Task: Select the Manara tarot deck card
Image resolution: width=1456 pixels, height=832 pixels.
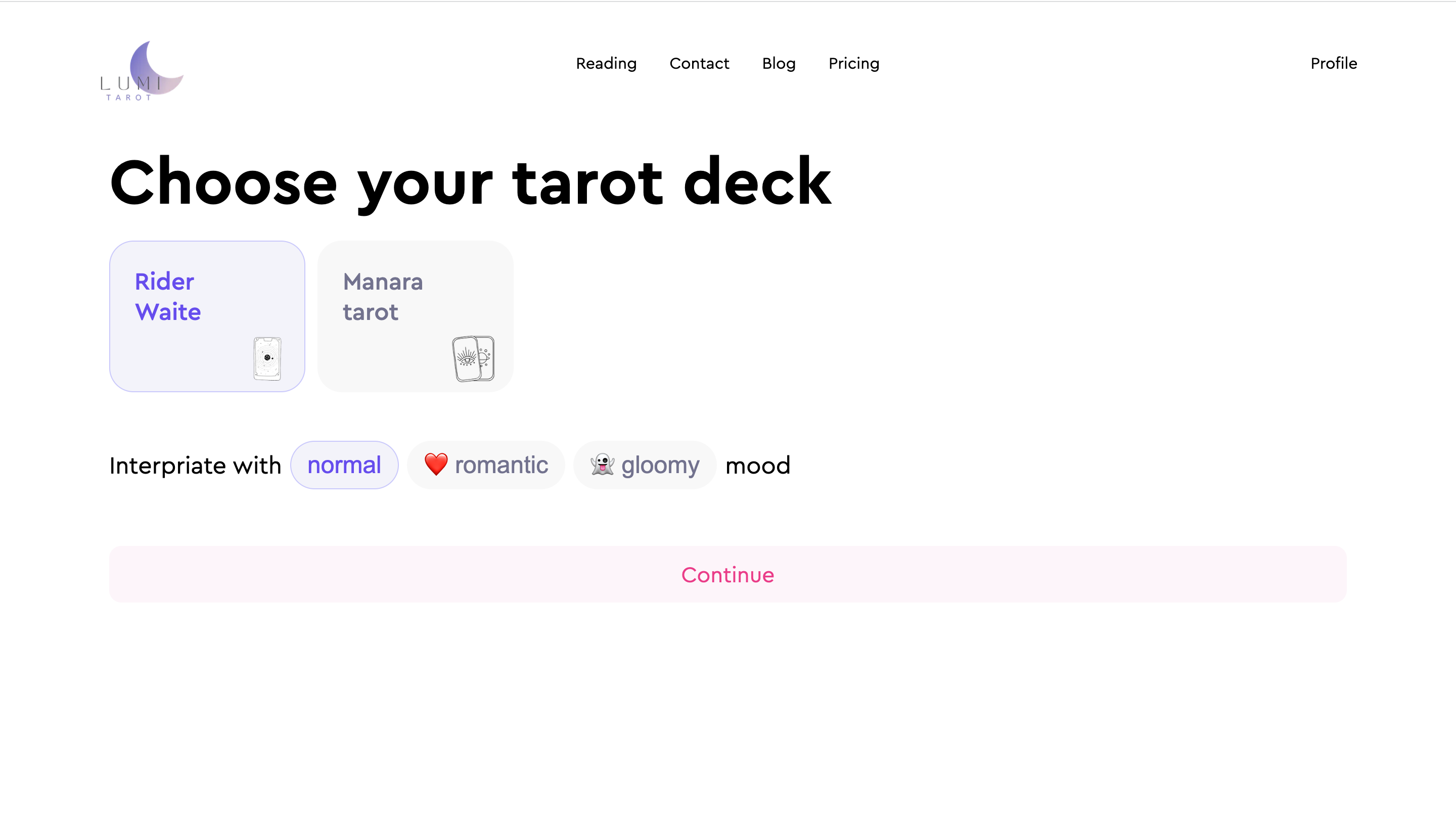Action: [416, 316]
